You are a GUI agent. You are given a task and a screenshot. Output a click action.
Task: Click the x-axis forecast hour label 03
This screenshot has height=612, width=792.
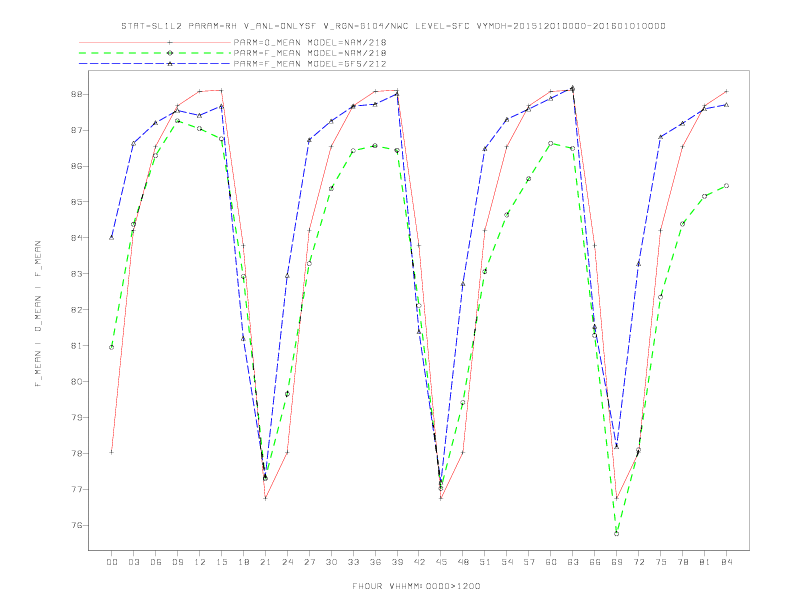click(x=133, y=562)
